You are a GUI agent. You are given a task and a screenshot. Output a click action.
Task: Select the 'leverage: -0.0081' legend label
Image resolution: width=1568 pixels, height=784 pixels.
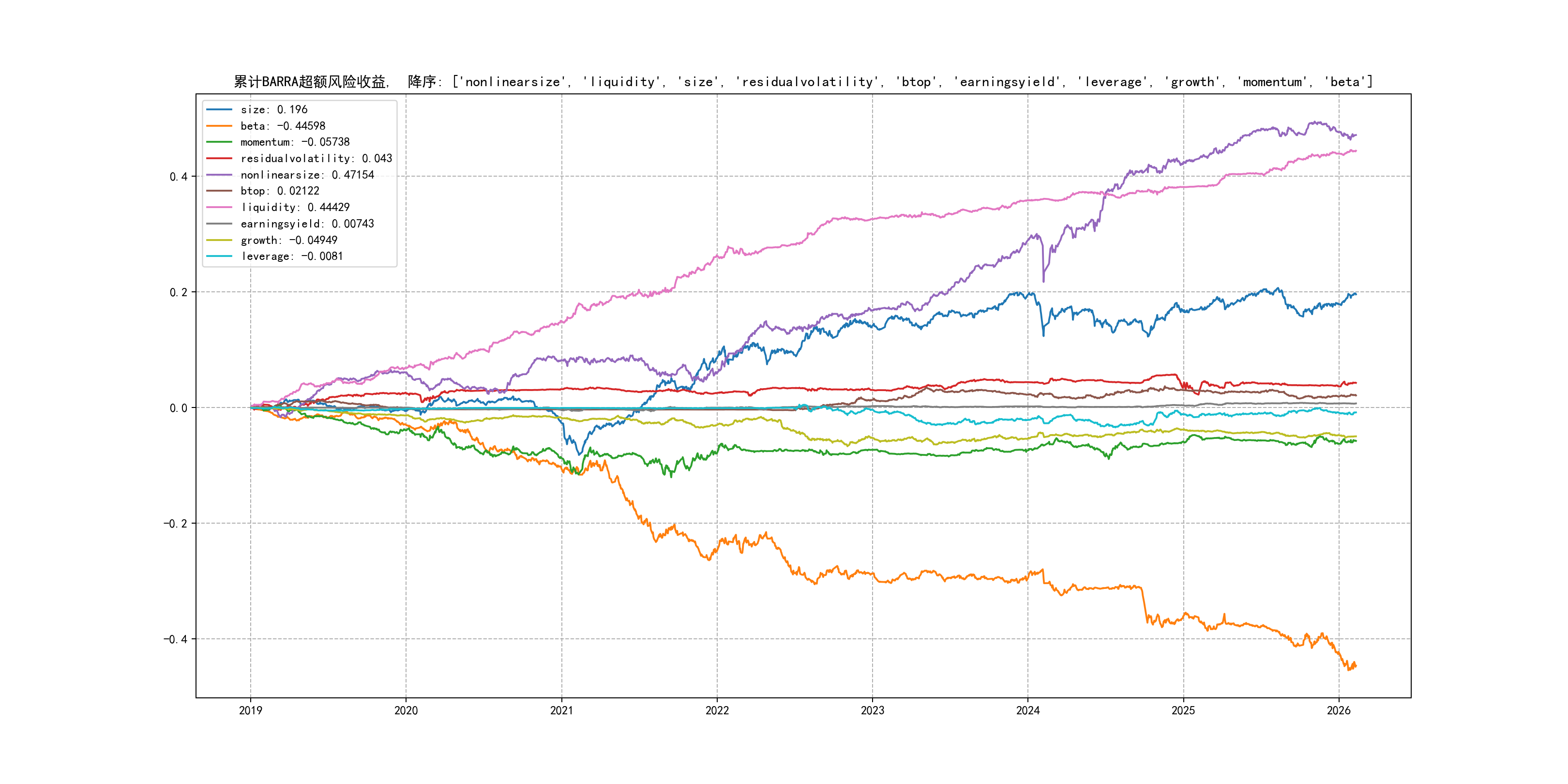(x=291, y=256)
